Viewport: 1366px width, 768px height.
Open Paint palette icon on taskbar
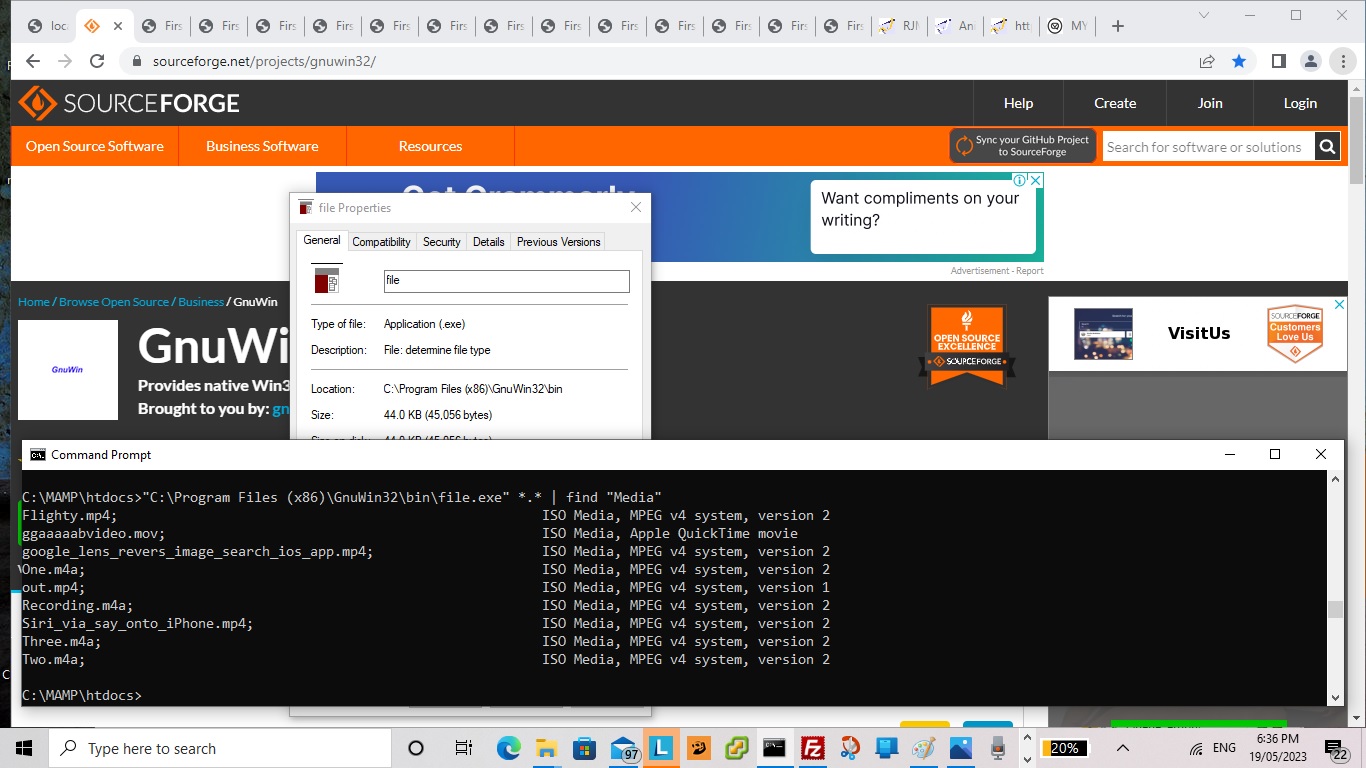924,748
